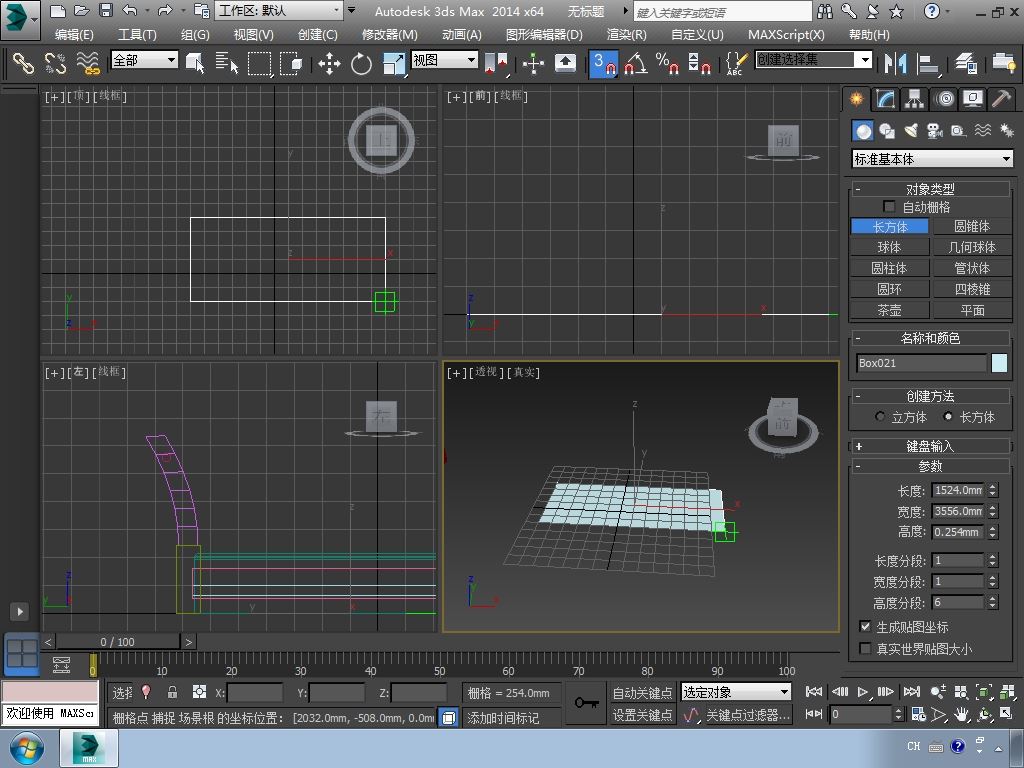The height and width of the screenshot is (768, 1024).
Task: Click frame 50 on the track bar
Action: pyautogui.click(x=440, y=665)
